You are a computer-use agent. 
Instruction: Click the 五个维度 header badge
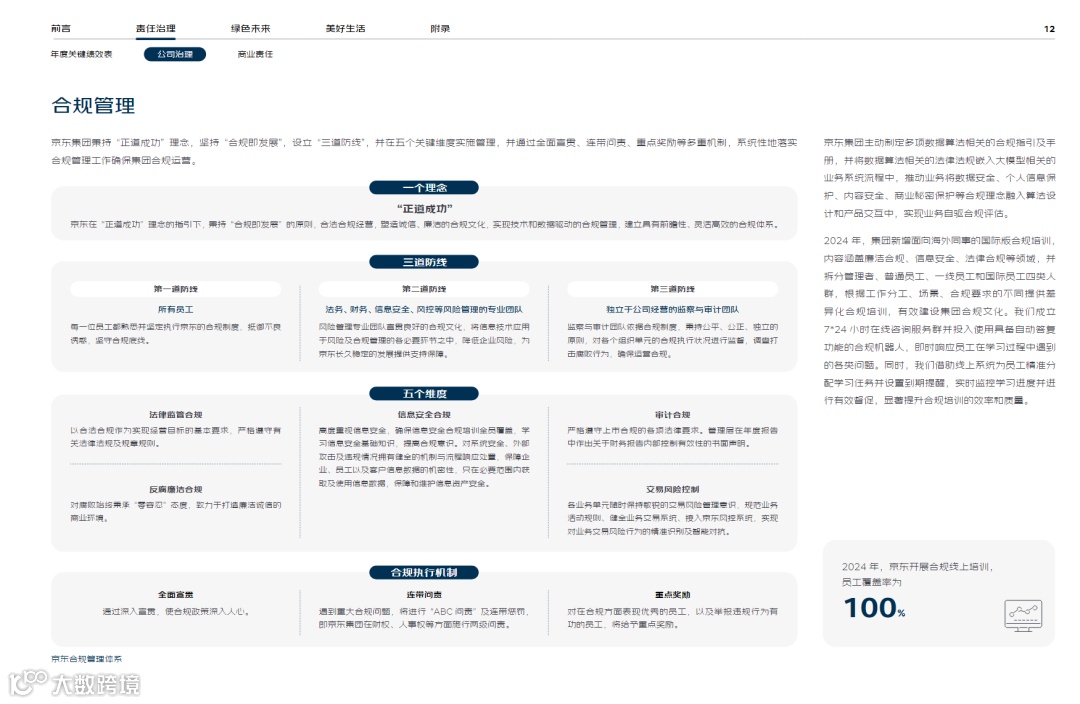pyautogui.click(x=424, y=393)
